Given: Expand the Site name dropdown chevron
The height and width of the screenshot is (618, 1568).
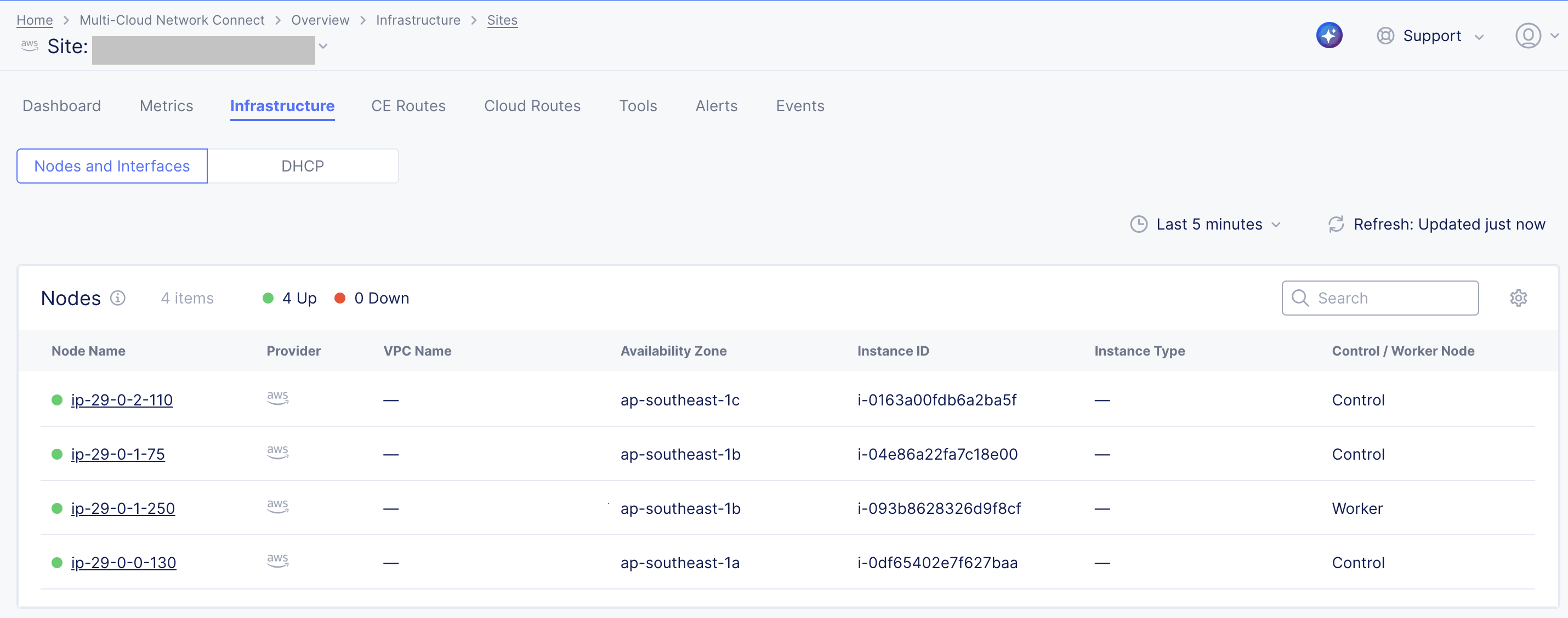Looking at the screenshot, I should pyautogui.click(x=323, y=46).
